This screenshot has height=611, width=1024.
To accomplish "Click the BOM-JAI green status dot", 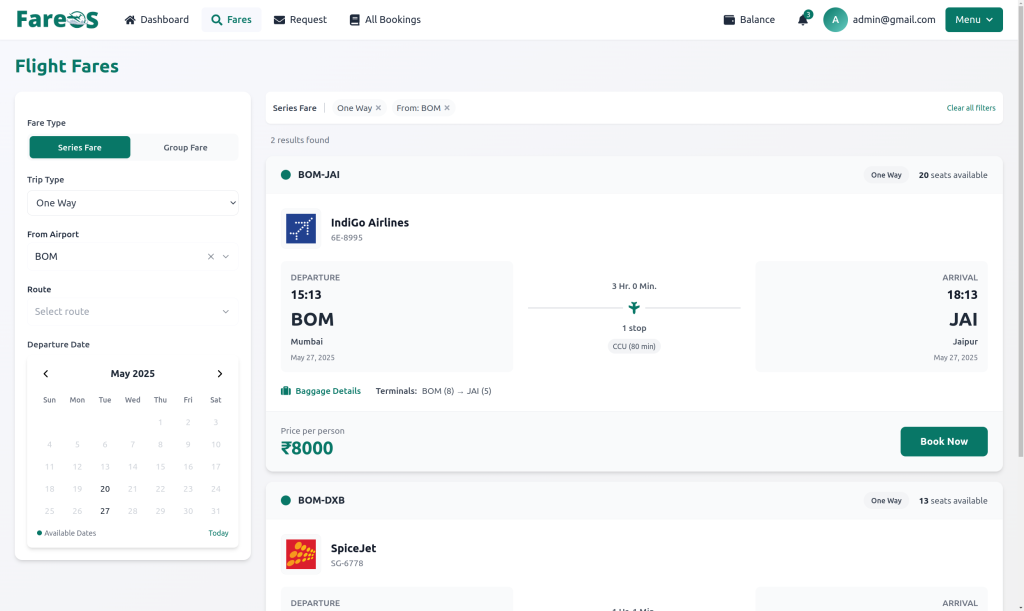I will pos(285,174).
